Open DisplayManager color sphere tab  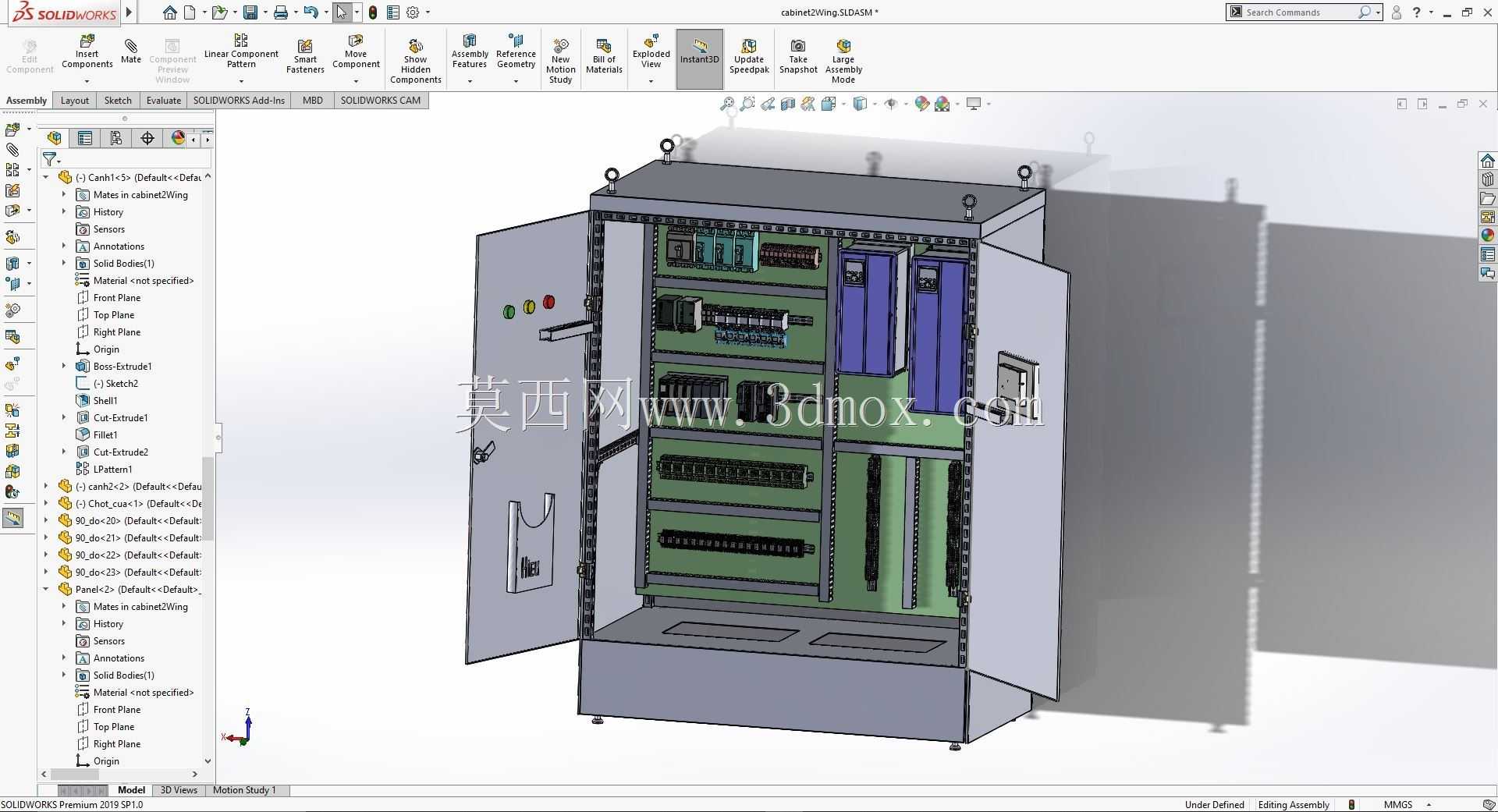tap(178, 138)
